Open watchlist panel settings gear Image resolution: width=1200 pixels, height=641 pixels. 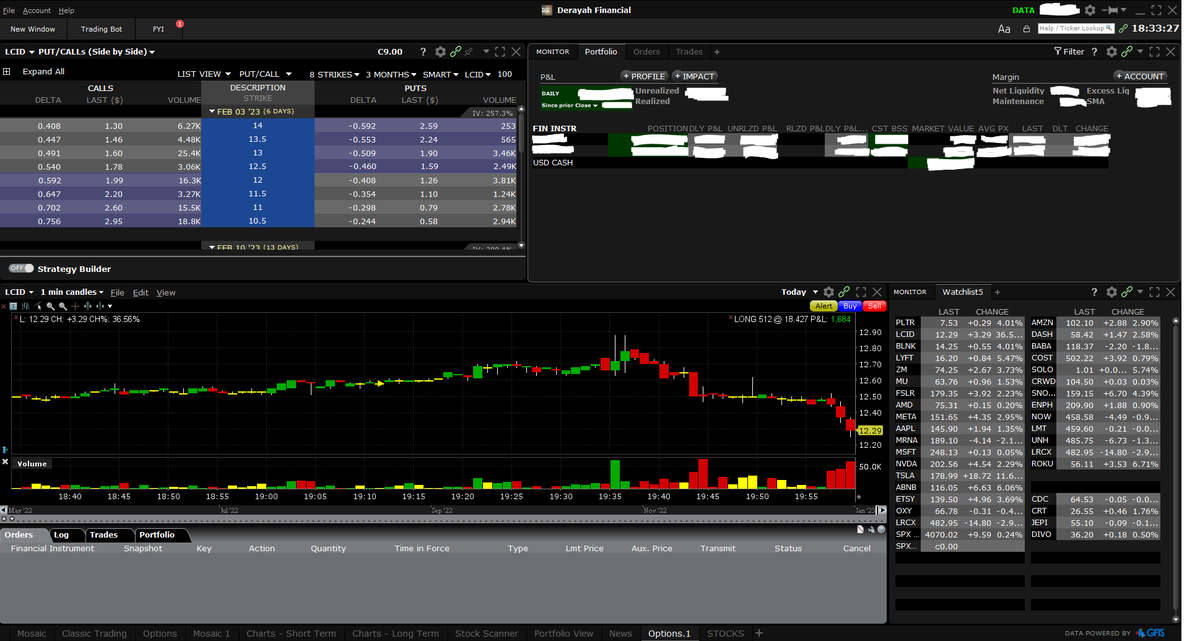(x=1111, y=292)
